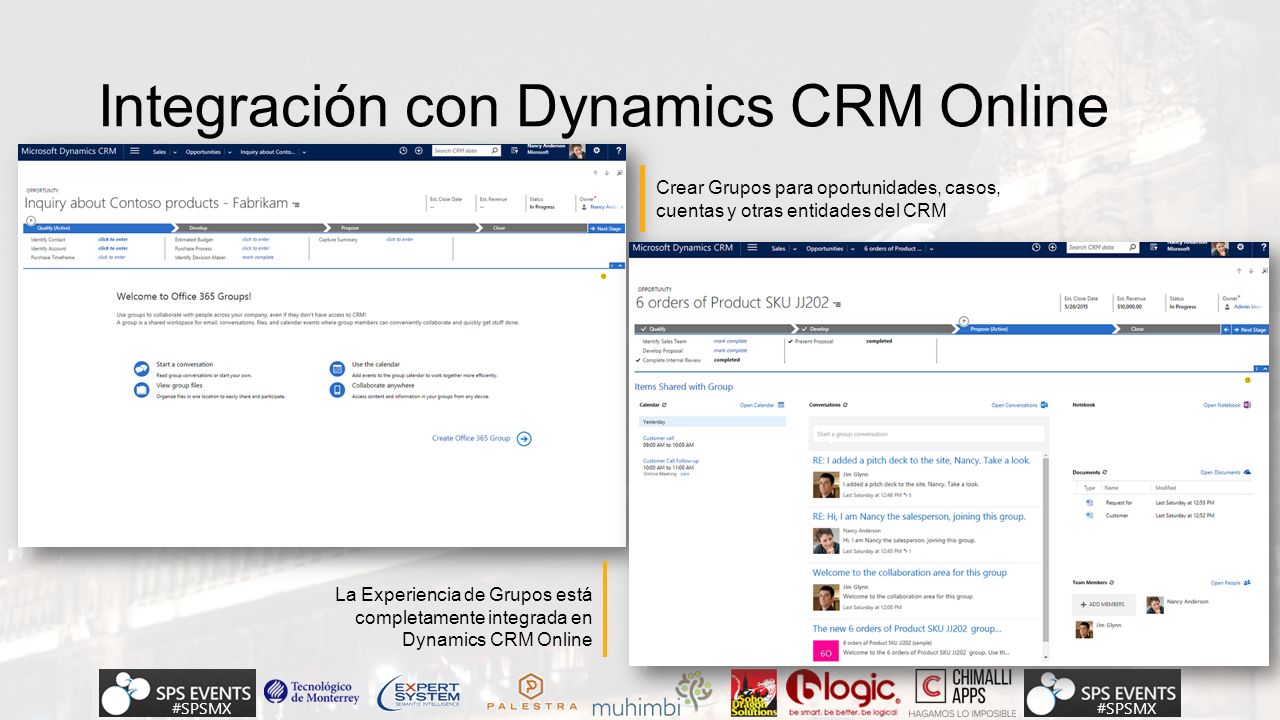Click quick create plus in Fabrikam window
Screen dimensions: 1280x720
(x=418, y=151)
